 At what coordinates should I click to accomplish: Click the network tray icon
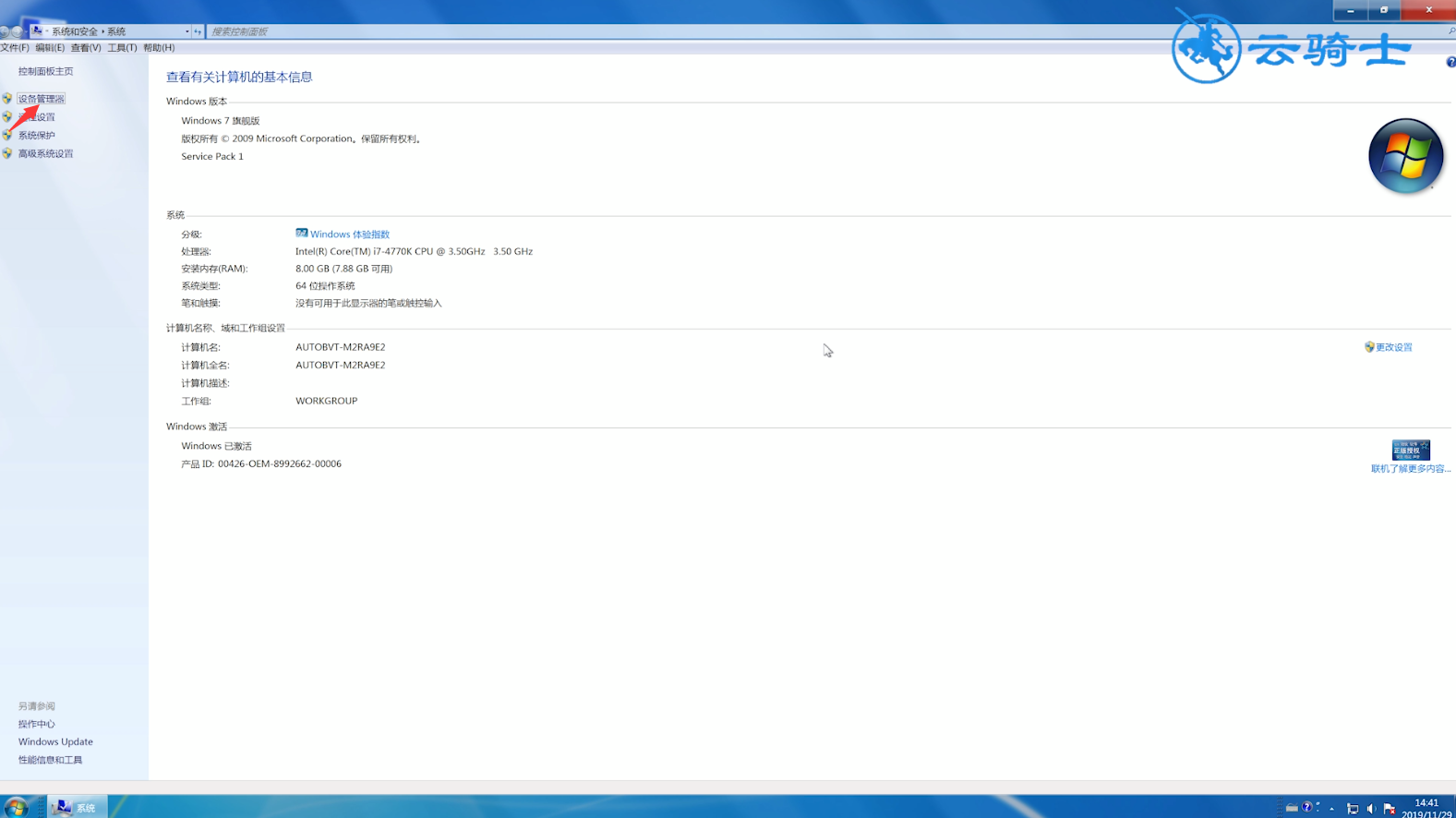pyautogui.click(x=1353, y=809)
